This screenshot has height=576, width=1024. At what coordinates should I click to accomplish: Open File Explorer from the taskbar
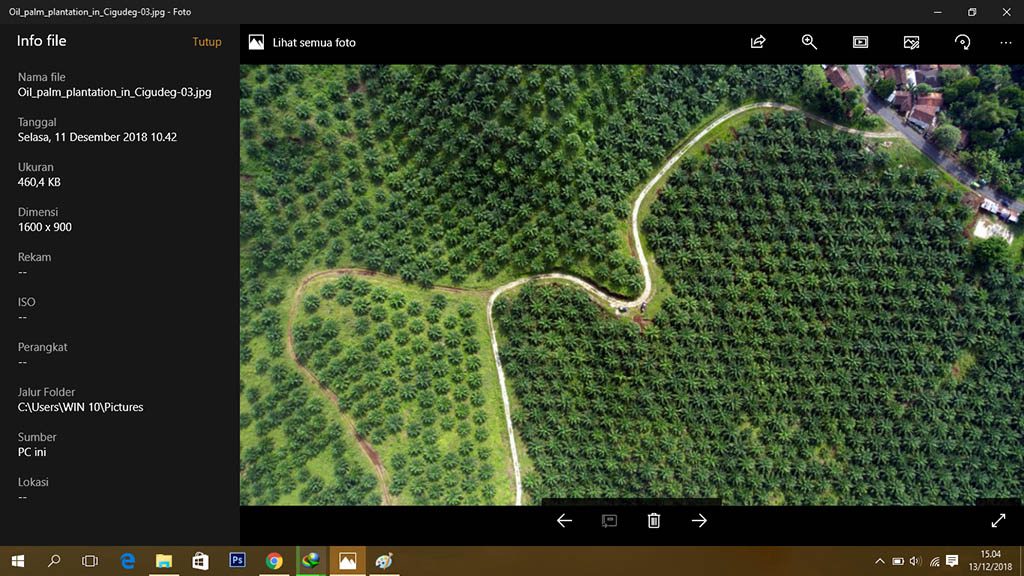click(163, 561)
